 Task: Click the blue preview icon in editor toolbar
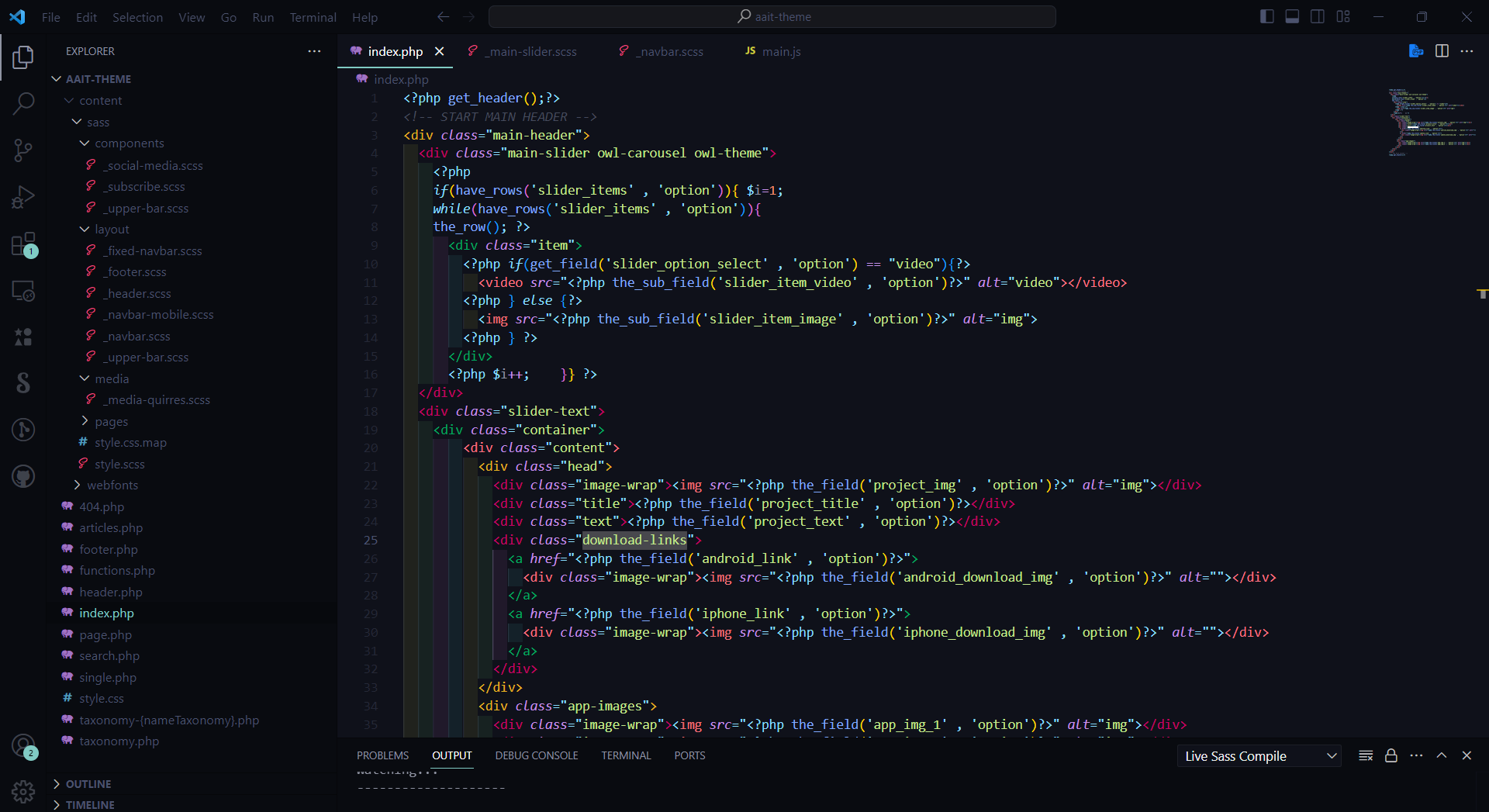[1416, 51]
